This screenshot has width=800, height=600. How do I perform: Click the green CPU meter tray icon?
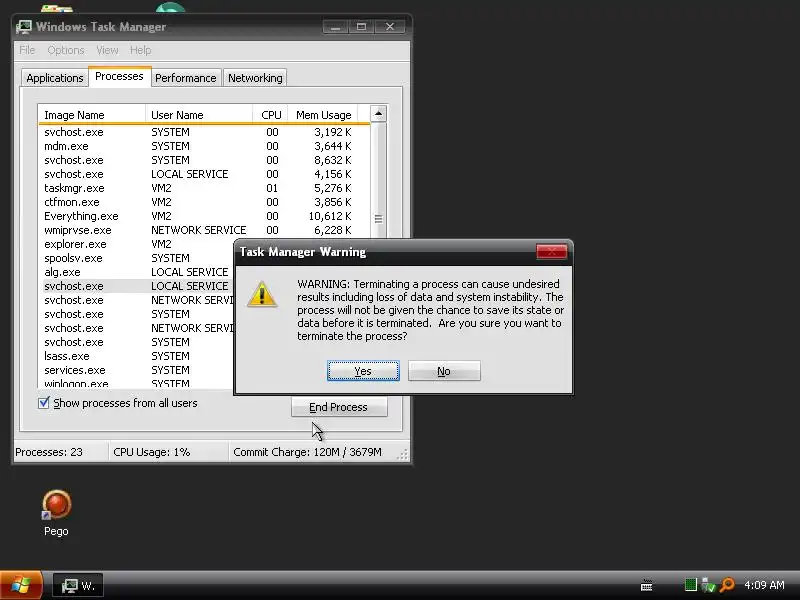pos(691,585)
